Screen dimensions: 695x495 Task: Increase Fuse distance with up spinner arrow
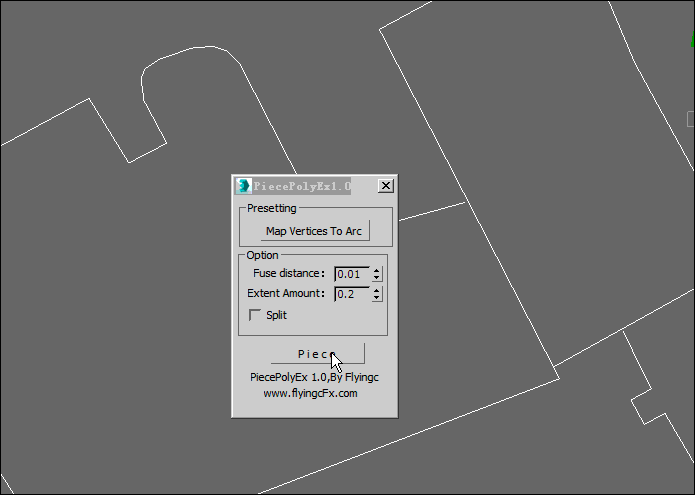coord(376,270)
